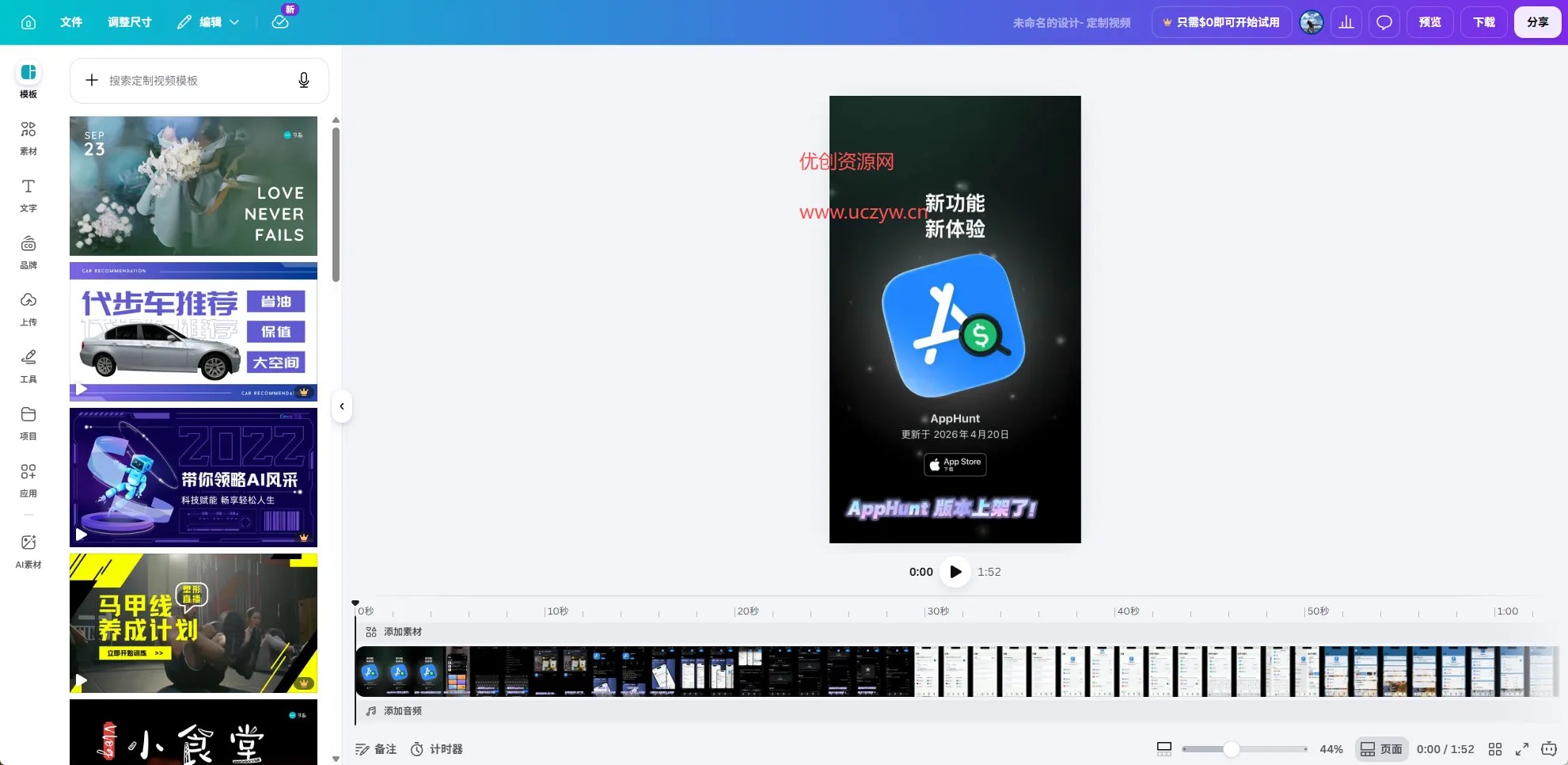The image size is (1568, 765).
Task: Open the comments speech bubble icon
Action: pos(1384,22)
